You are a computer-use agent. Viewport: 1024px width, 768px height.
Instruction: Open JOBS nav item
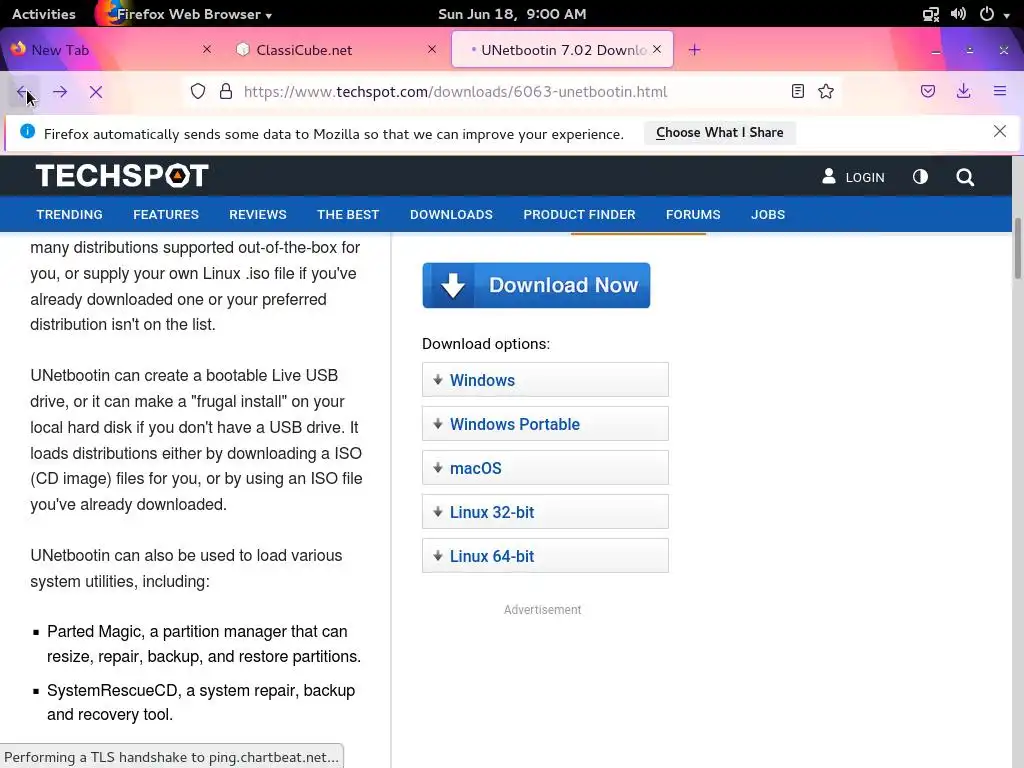click(x=767, y=214)
